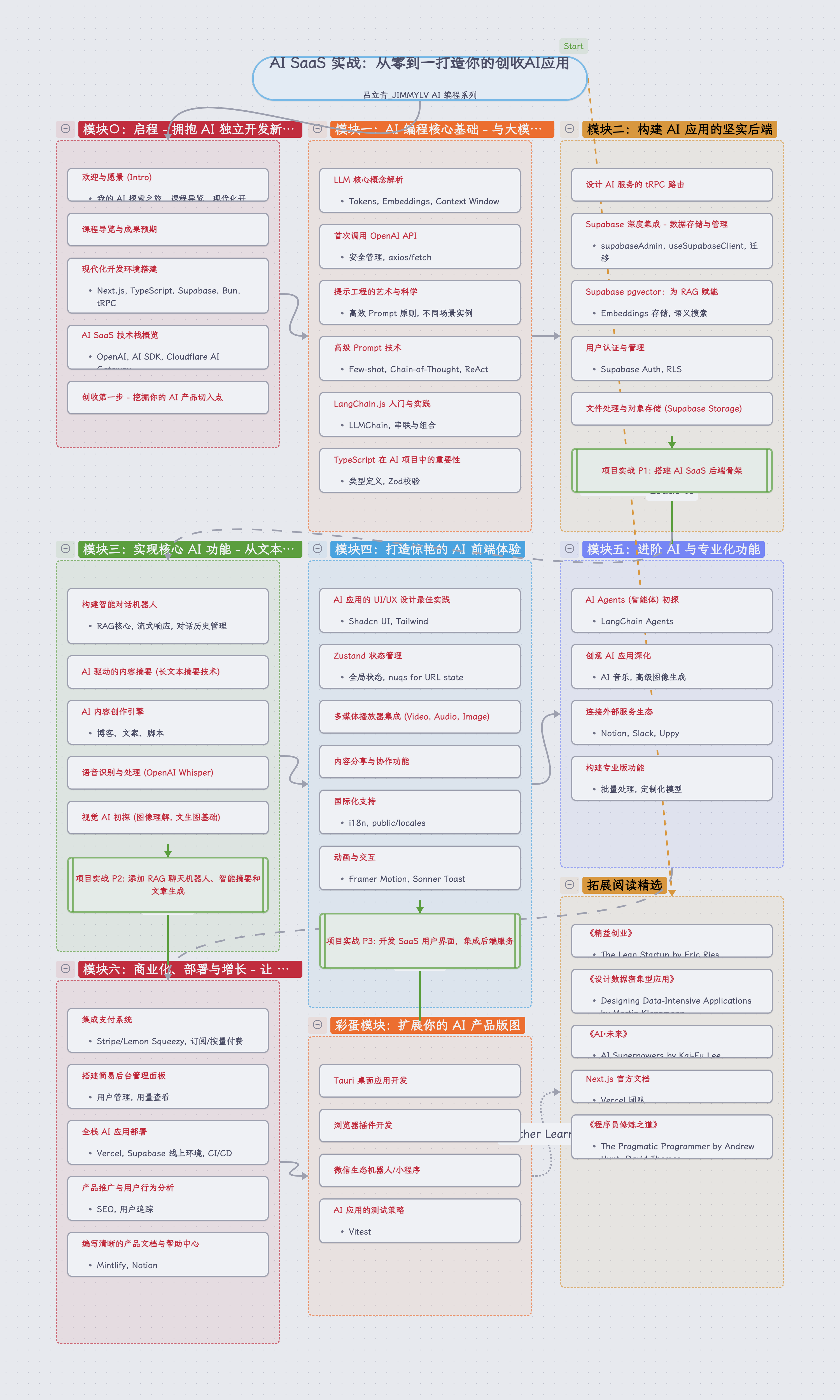Select 设计 AI 服务的 tRPC 路由 card
The height and width of the screenshot is (1400, 840).
(671, 185)
